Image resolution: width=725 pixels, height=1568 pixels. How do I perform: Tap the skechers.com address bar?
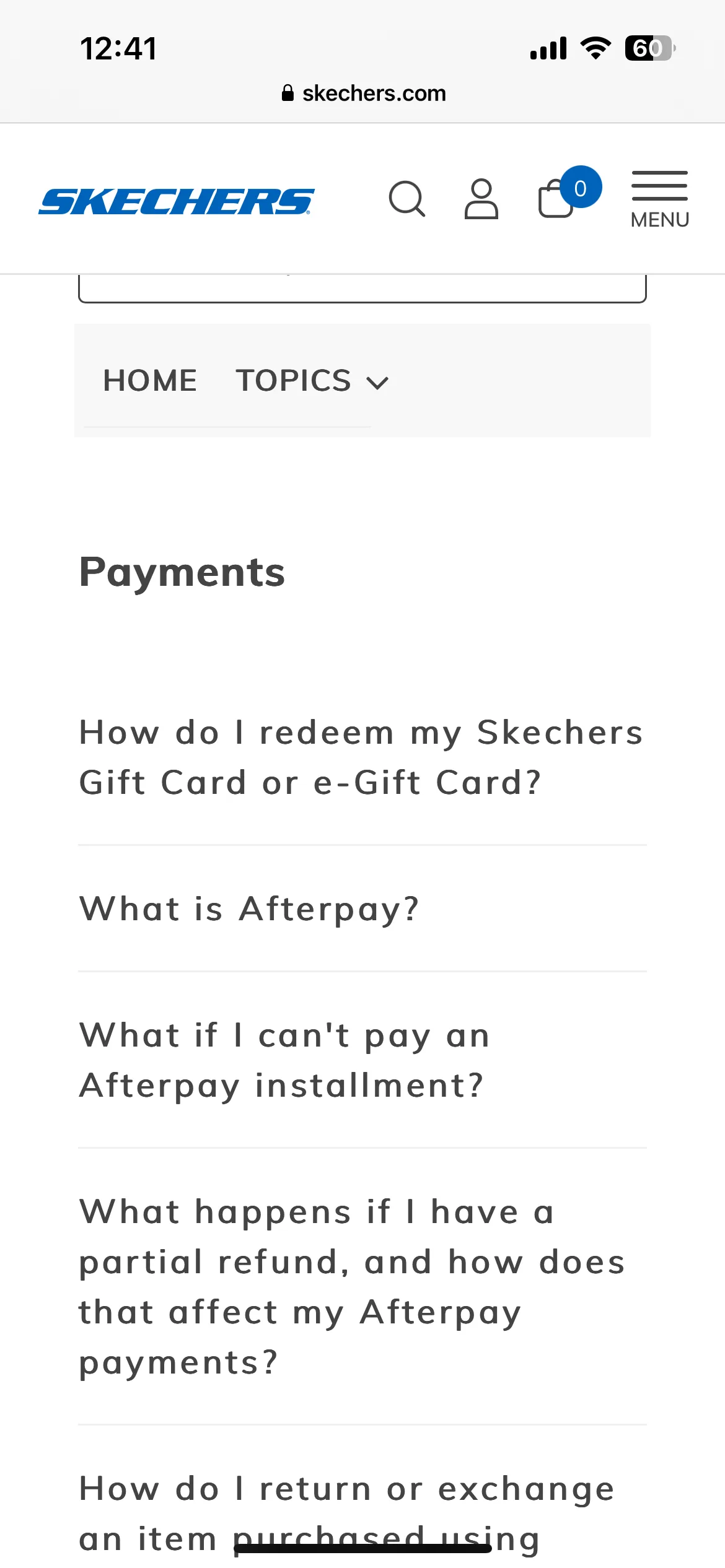(363, 93)
